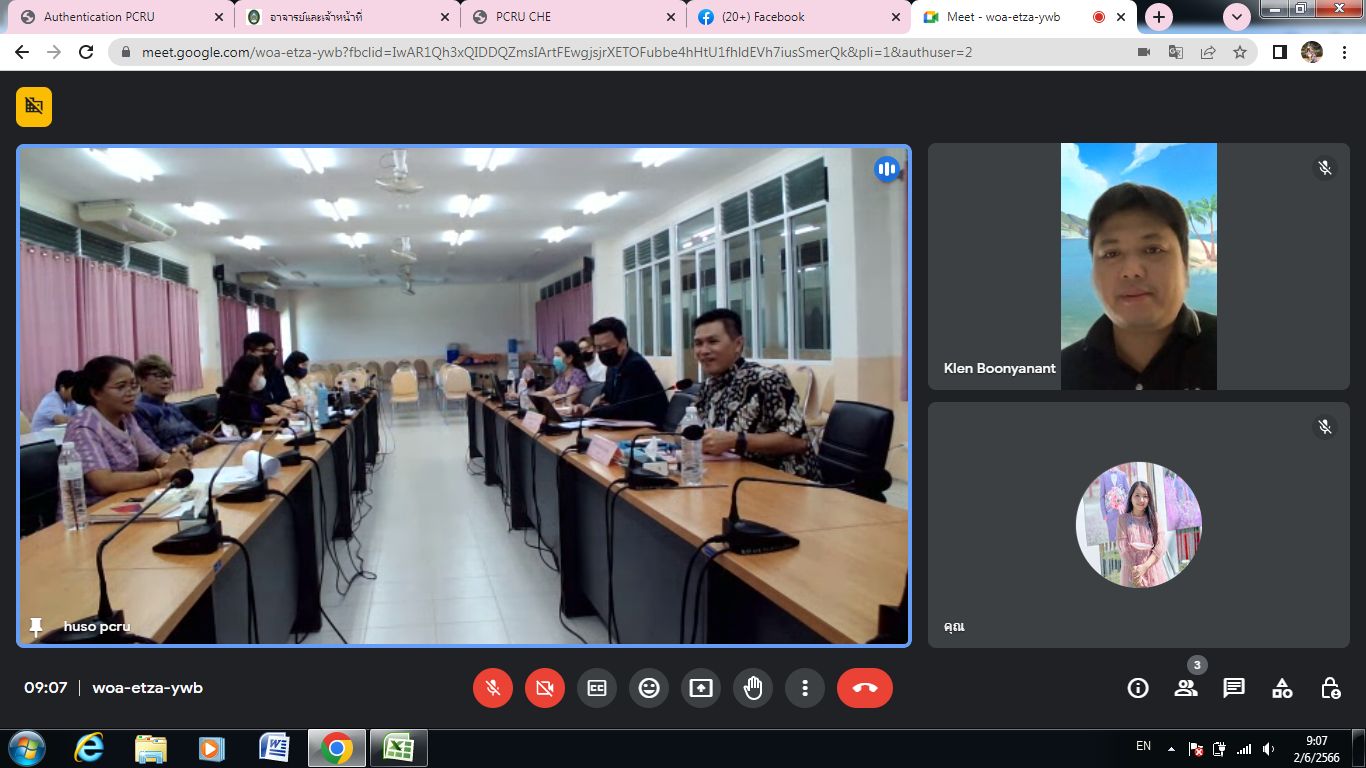
Task: Click the Present now screen share icon
Action: pos(701,688)
